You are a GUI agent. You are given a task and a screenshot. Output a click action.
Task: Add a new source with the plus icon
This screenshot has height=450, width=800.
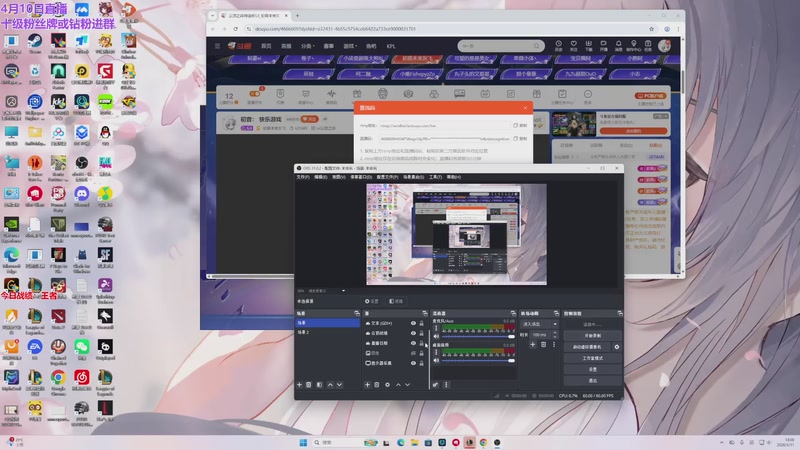point(367,385)
